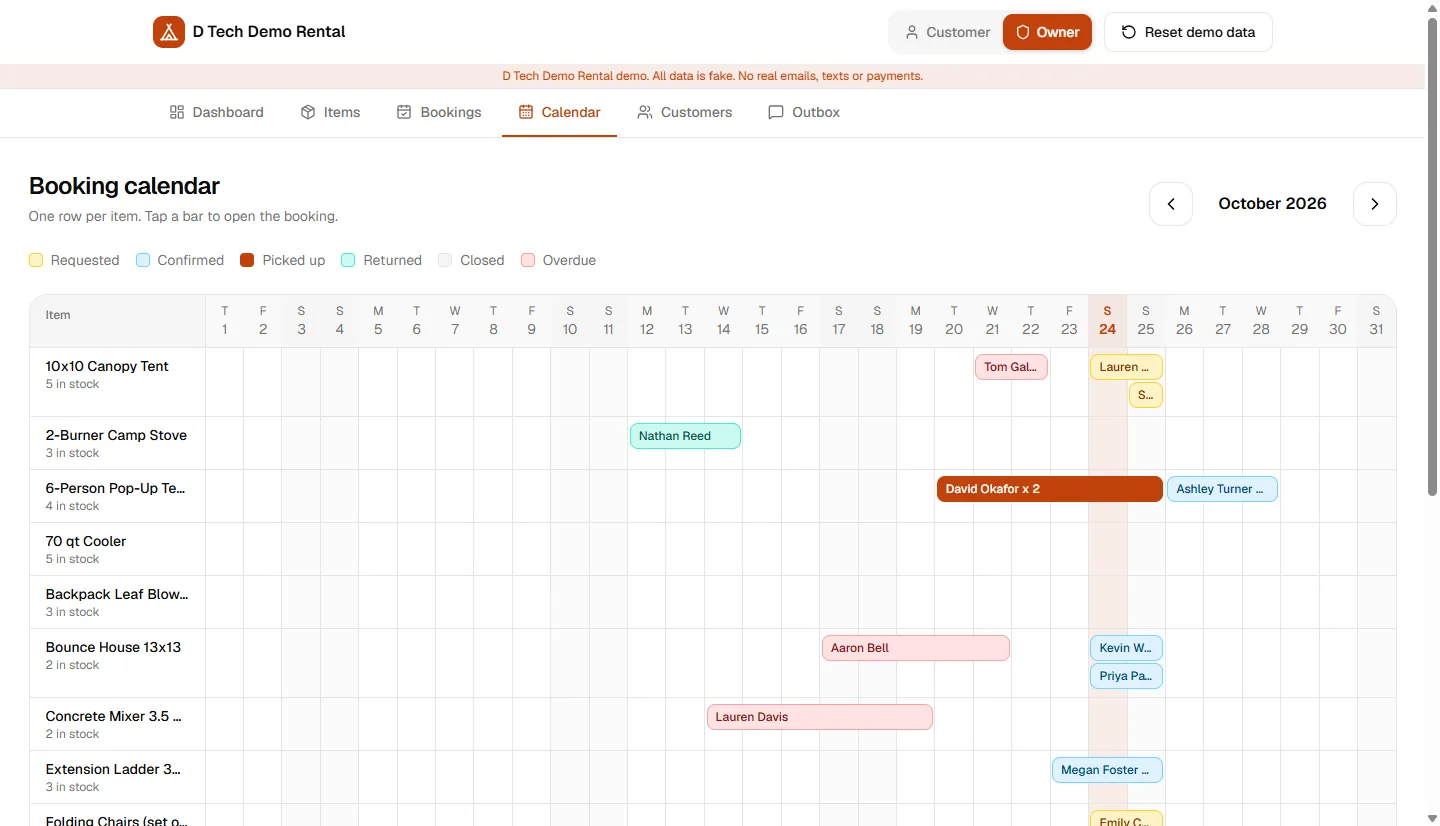The width and height of the screenshot is (1440, 826).
Task: Open Ashley Turner's Pop-Up Tent booking
Action: coord(1222,489)
